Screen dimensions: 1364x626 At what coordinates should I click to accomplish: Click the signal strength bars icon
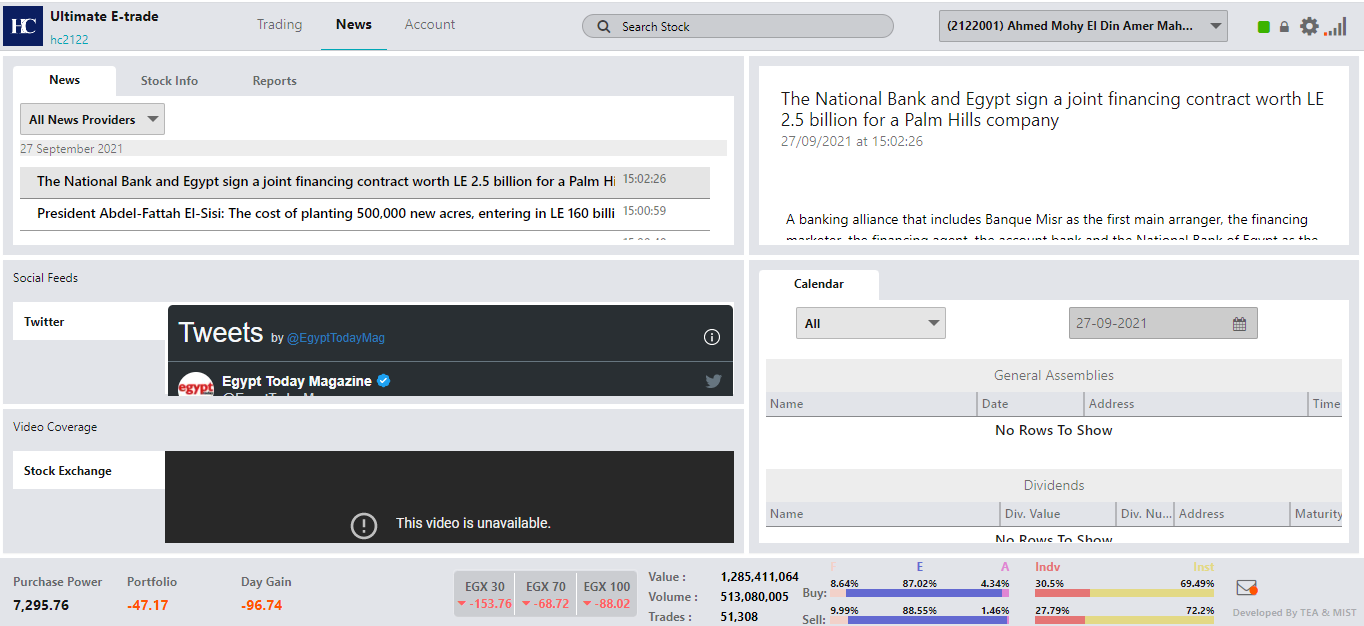point(1335,26)
